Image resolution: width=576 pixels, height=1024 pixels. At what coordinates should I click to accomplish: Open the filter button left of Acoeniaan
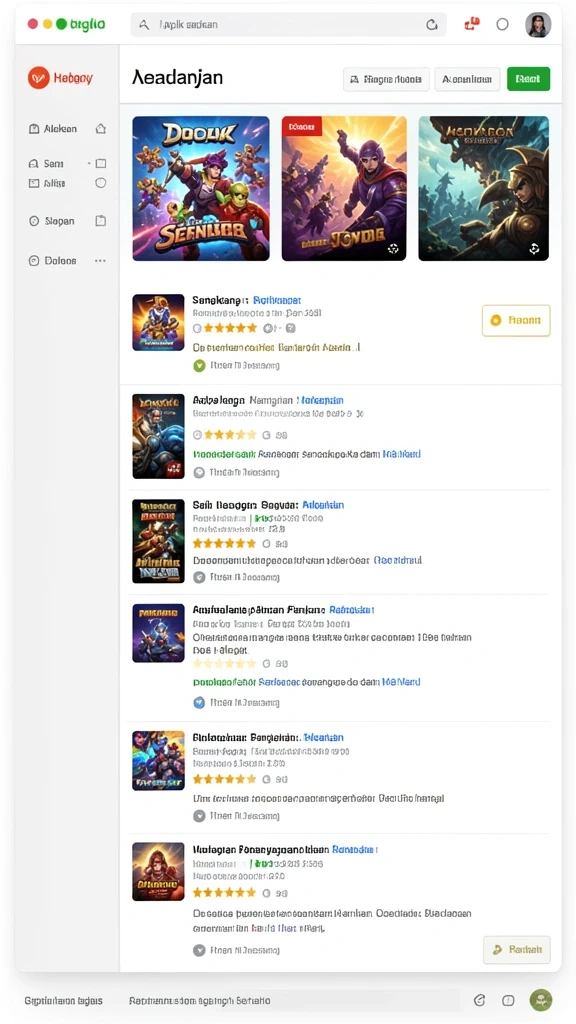coord(386,79)
